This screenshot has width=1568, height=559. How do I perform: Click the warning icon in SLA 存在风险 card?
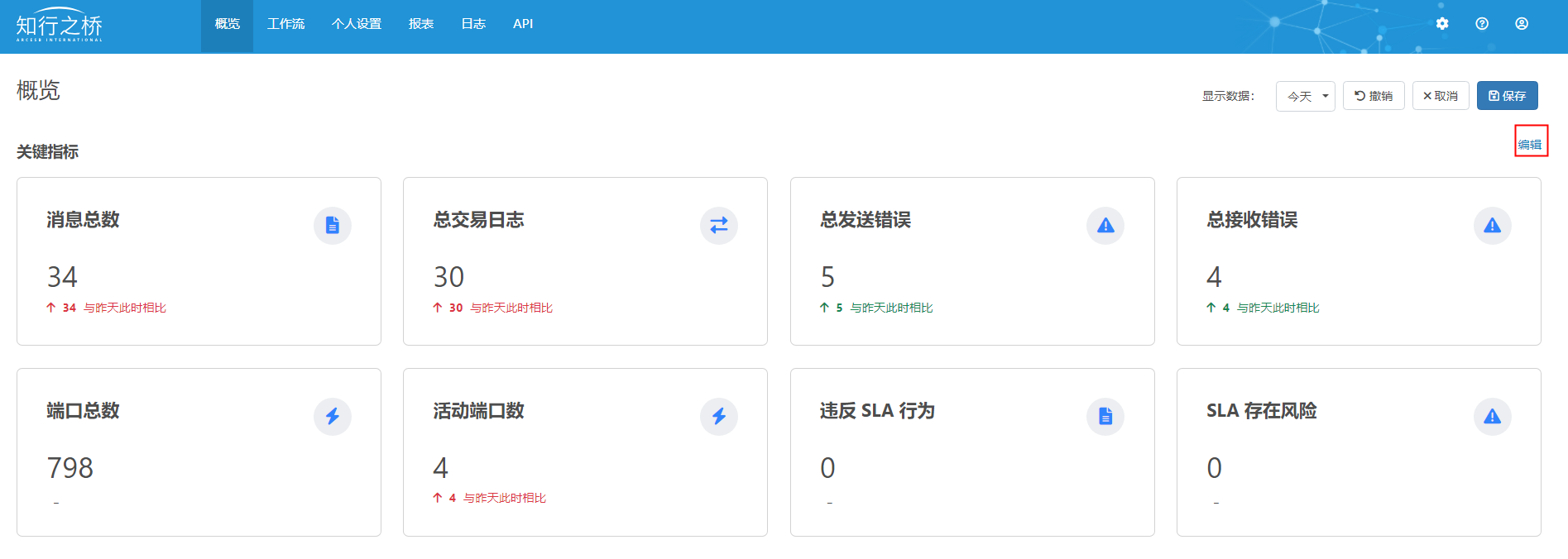[x=1493, y=416]
